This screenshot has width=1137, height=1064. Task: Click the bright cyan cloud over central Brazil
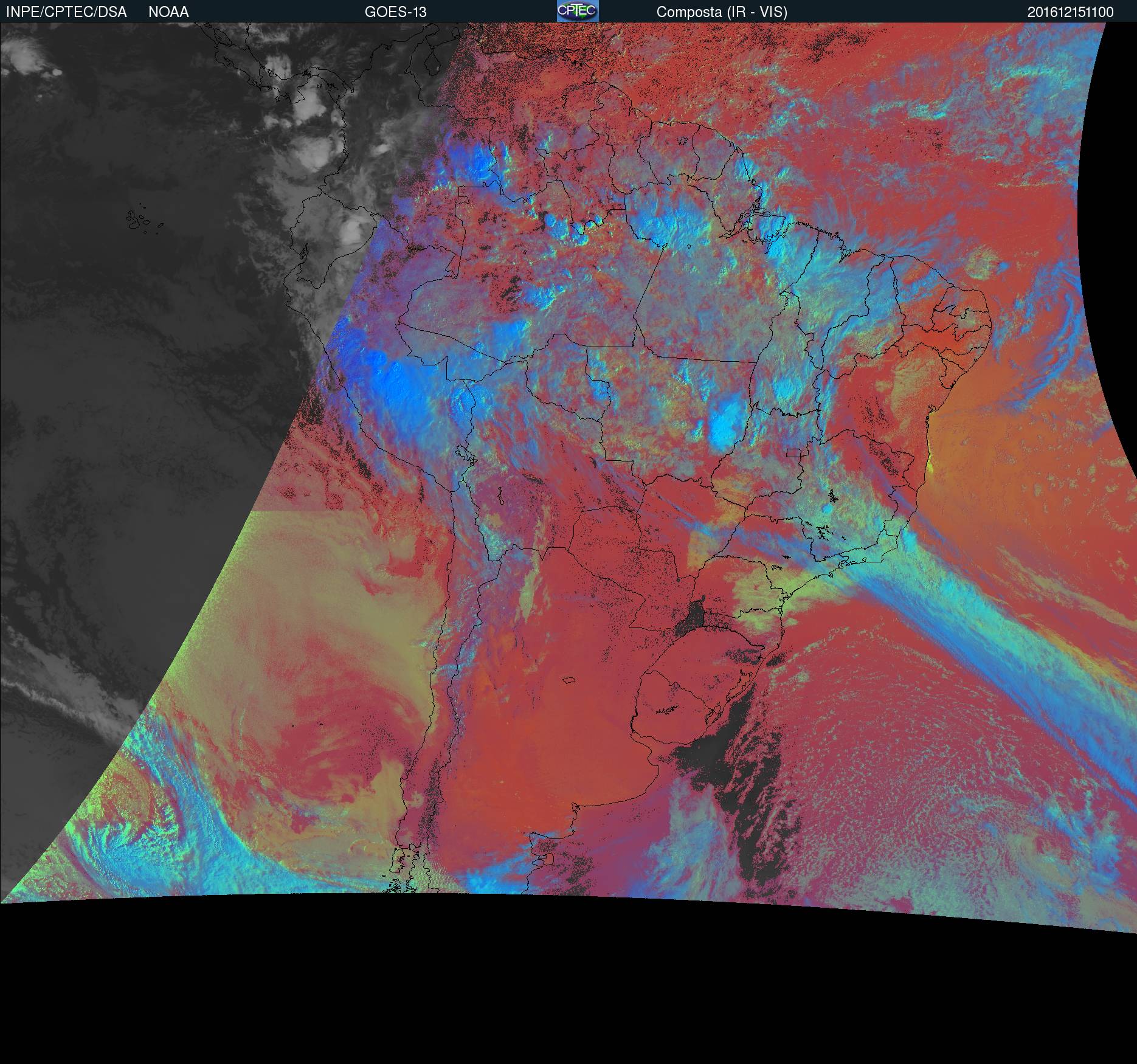tap(725, 423)
